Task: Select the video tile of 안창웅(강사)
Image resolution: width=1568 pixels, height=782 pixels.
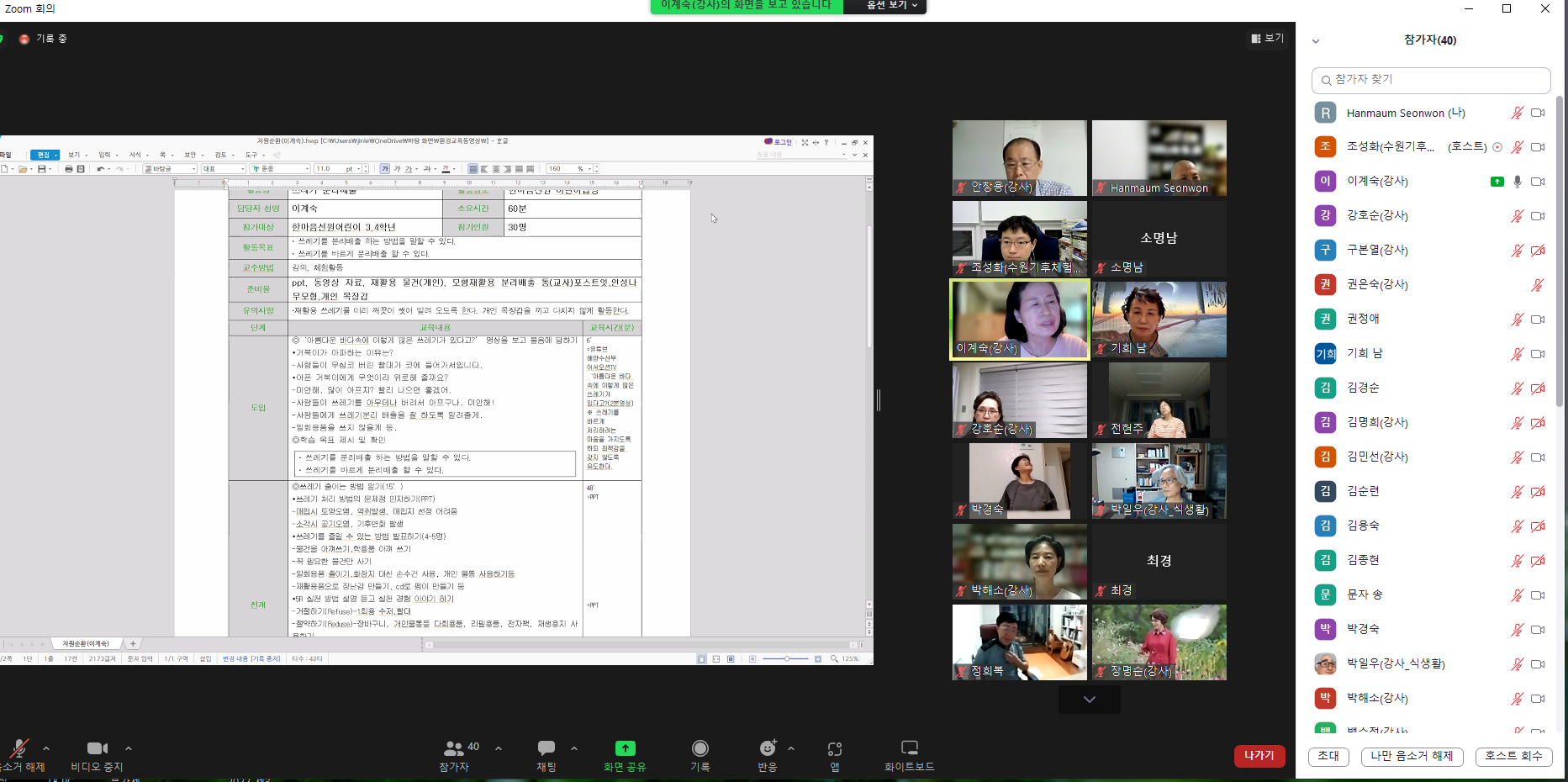Action: (x=1020, y=158)
